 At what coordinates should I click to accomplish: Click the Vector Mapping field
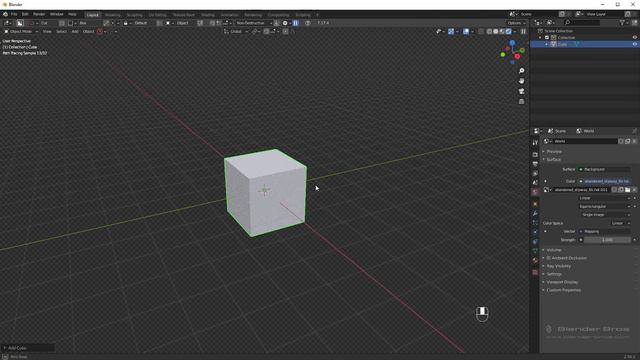pos(604,231)
